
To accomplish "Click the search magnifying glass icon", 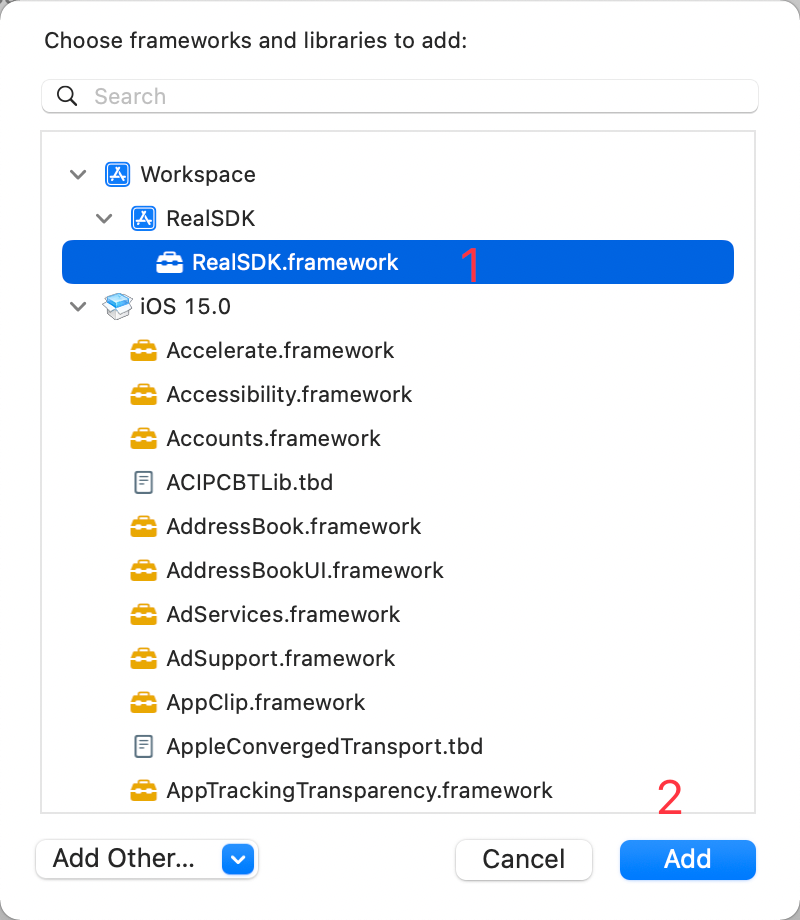I will pyautogui.click(x=68, y=97).
